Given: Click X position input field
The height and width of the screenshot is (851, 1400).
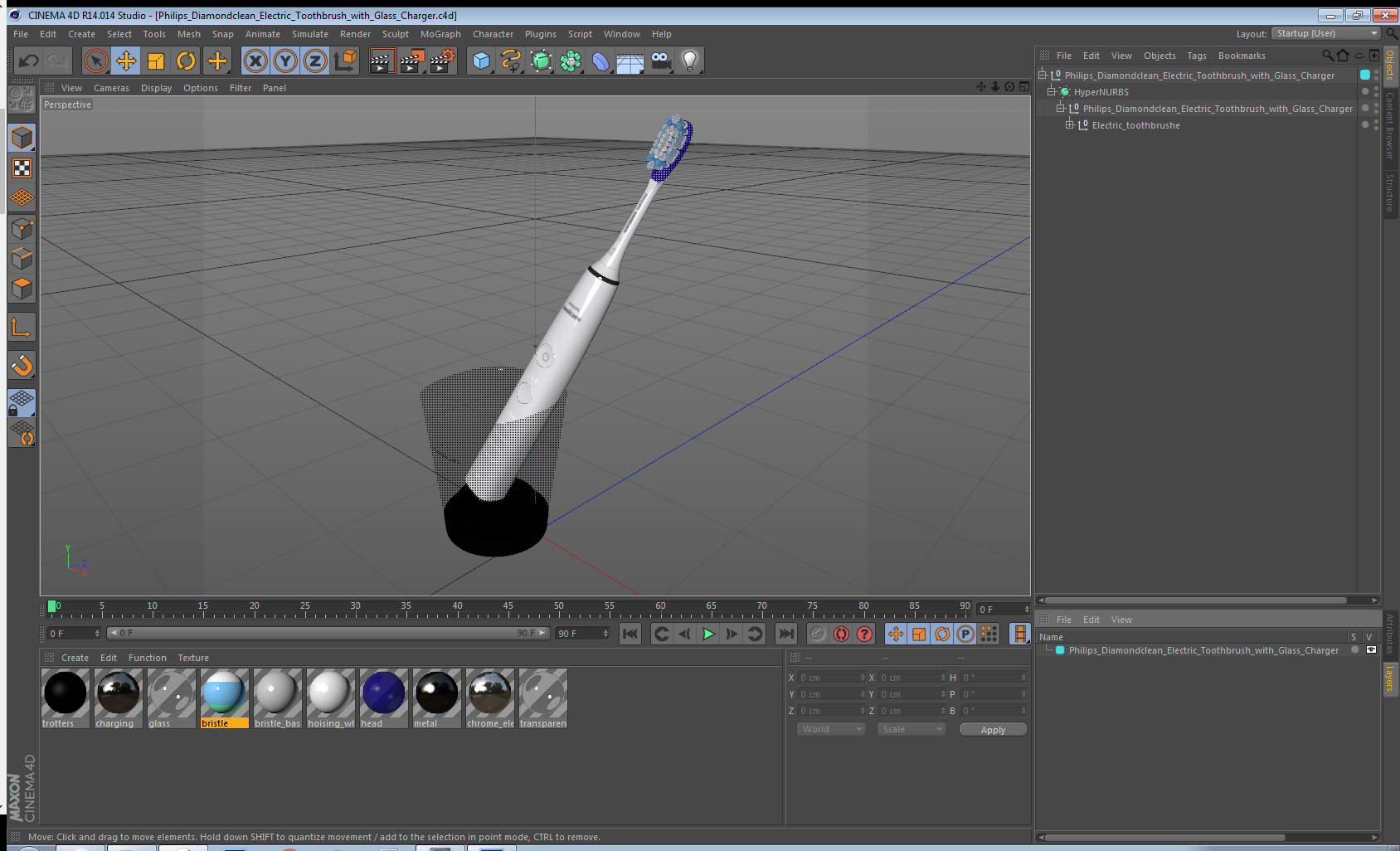Looking at the screenshot, I should point(832,678).
